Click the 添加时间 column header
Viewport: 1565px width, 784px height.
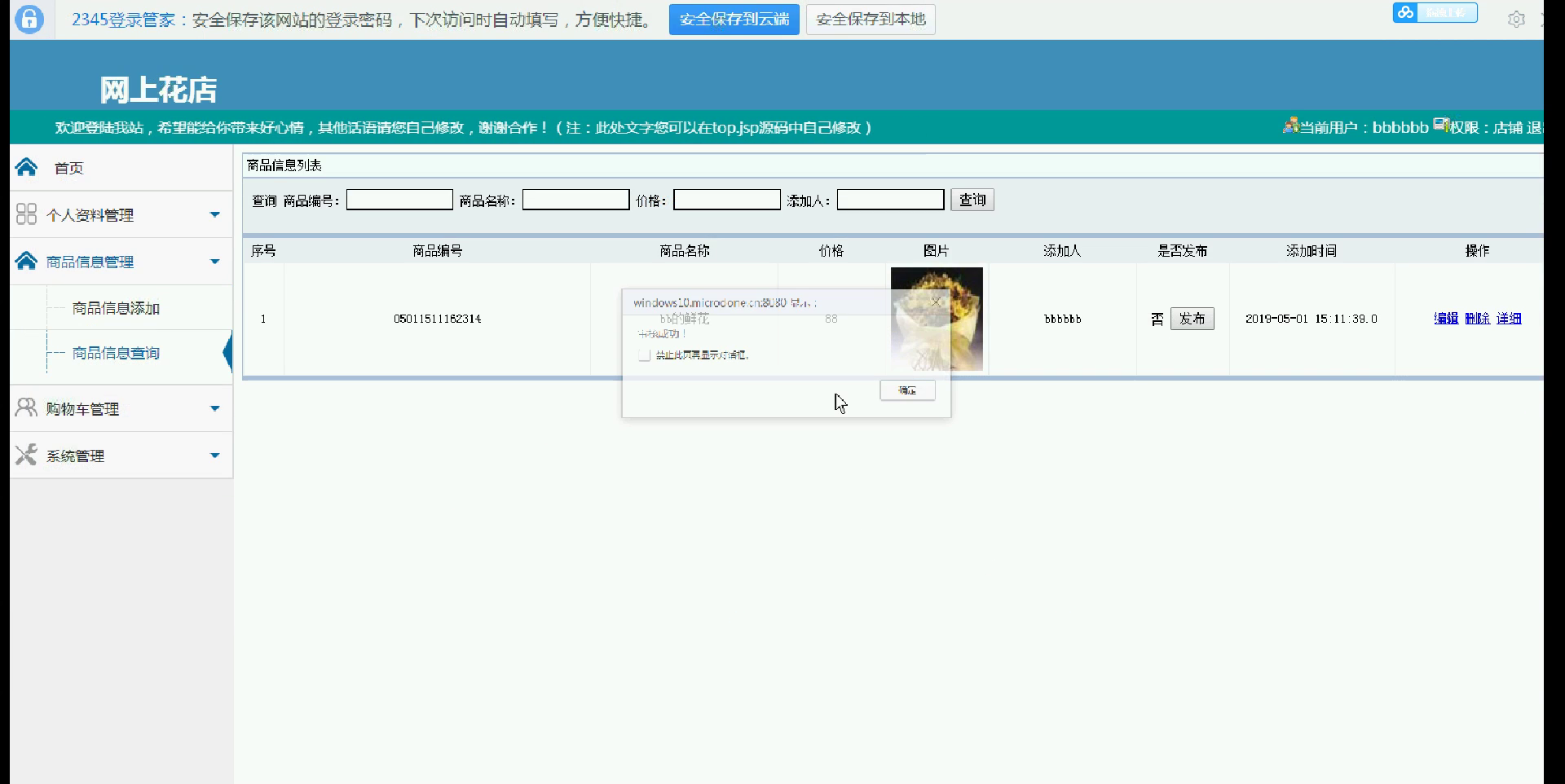[x=1312, y=251]
